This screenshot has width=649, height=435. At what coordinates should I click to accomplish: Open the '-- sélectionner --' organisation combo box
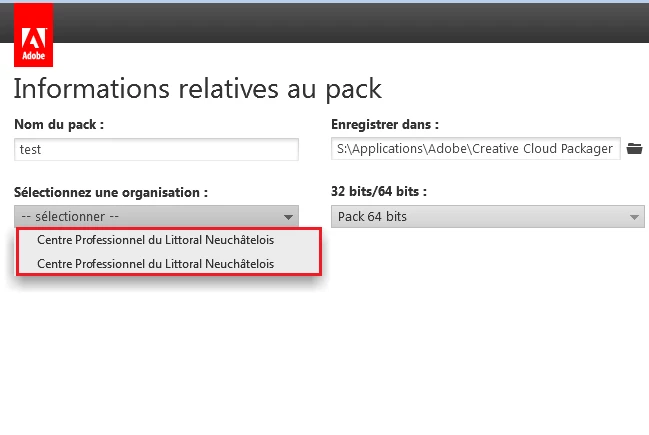tap(156, 216)
